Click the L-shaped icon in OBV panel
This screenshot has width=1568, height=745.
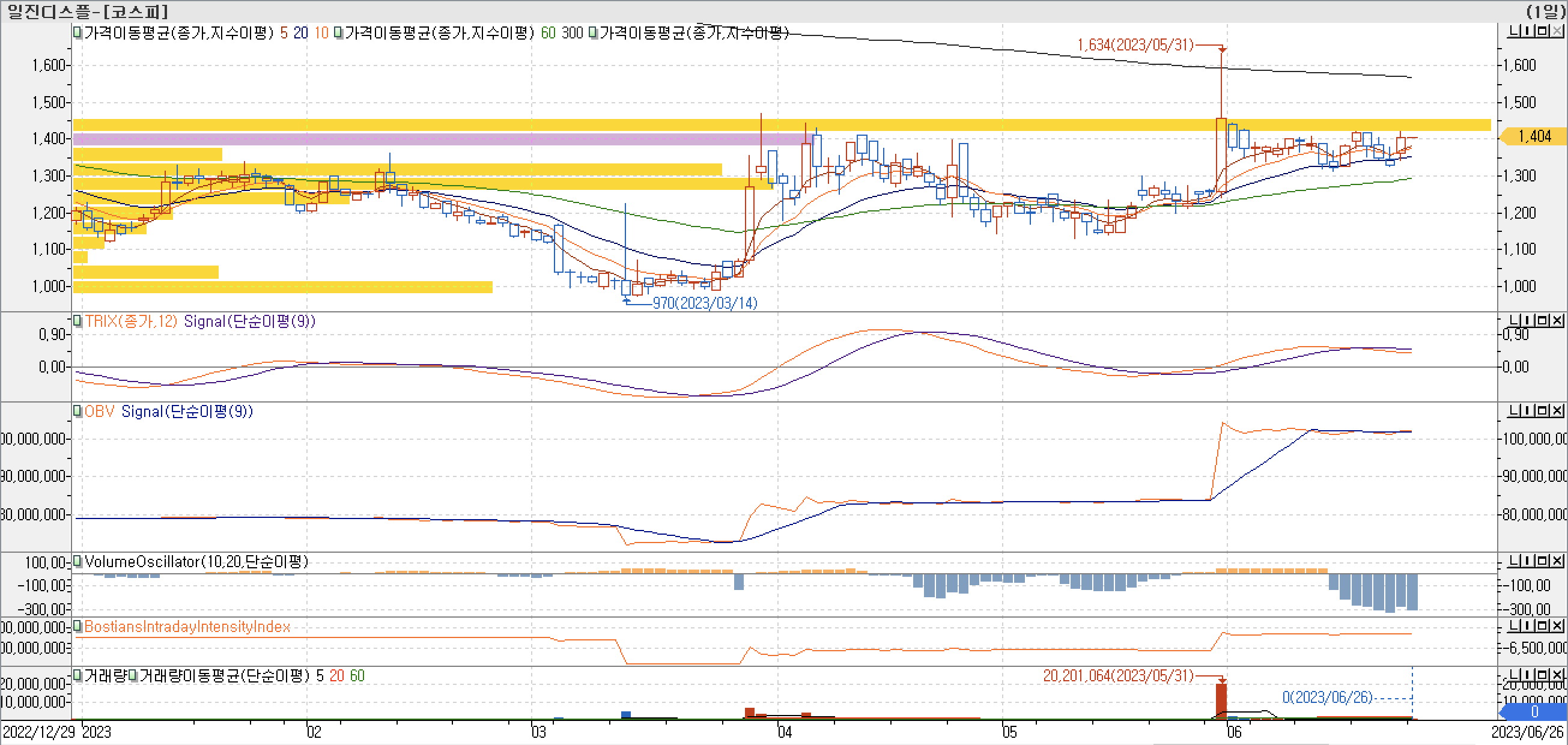tap(1514, 410)
